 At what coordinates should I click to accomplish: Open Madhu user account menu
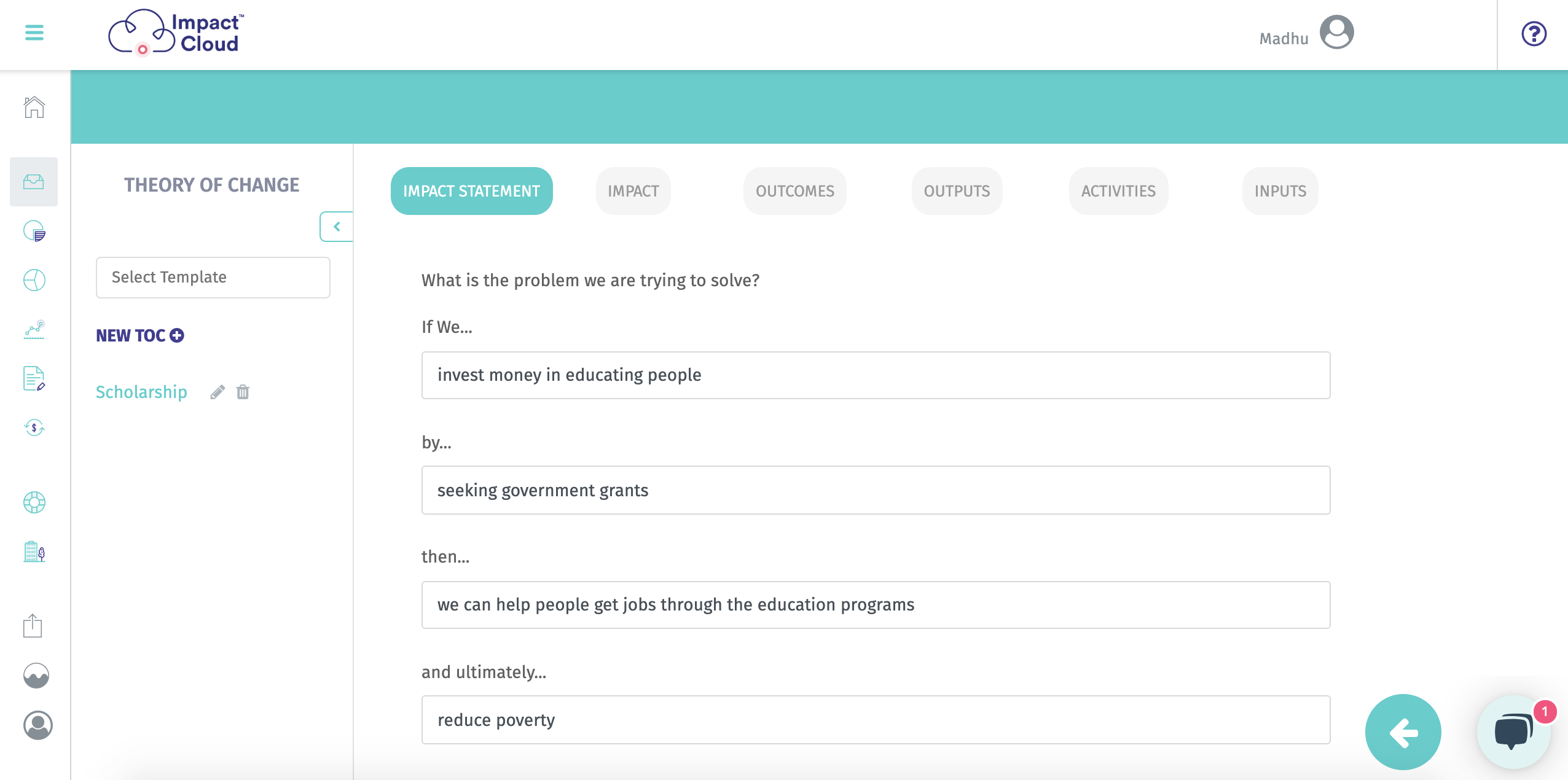[1306, 34]
